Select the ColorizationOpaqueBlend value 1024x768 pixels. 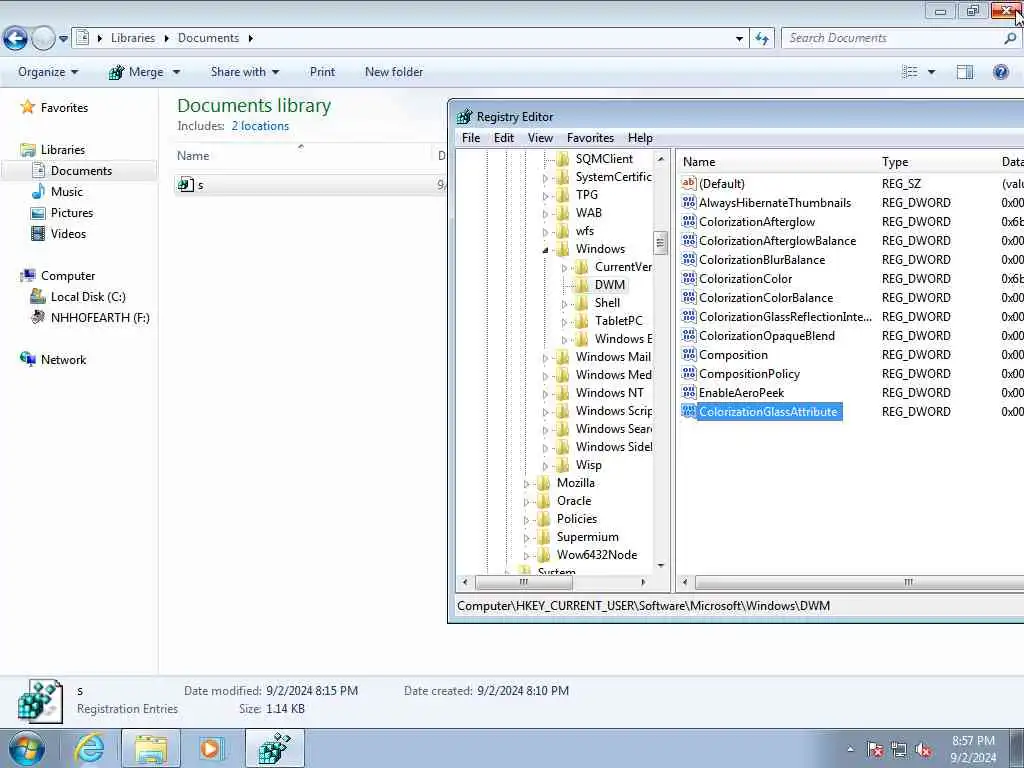[767, 336]
